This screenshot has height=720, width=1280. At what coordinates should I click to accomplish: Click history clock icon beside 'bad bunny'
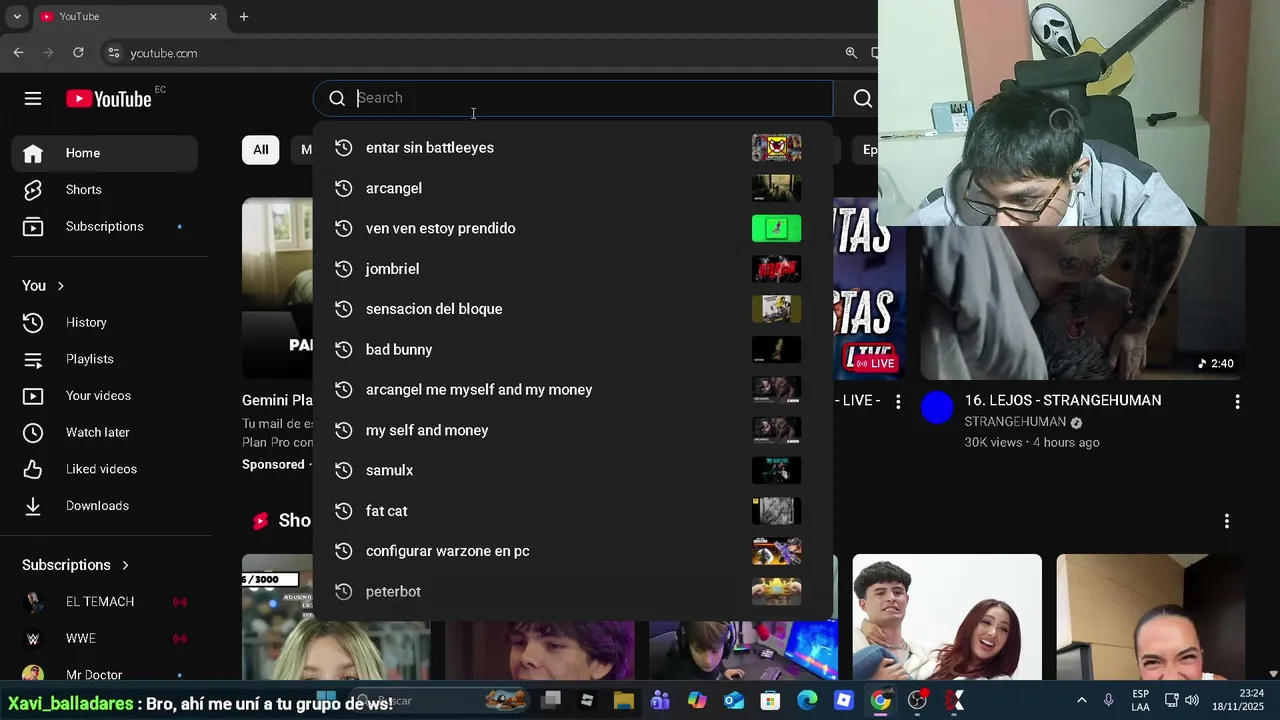point(343,349)
